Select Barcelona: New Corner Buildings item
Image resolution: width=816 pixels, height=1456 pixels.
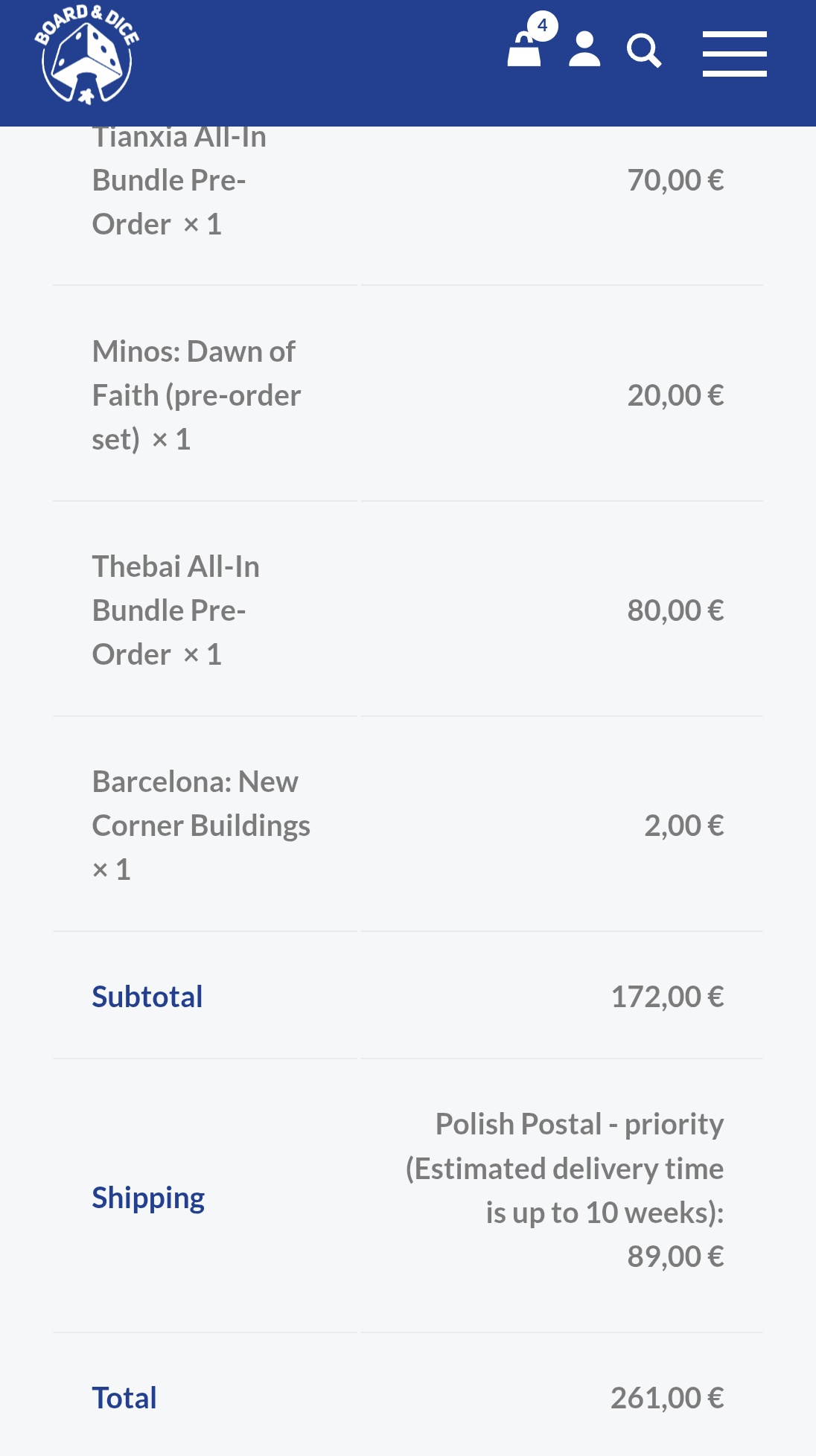[x=201, y=826]
